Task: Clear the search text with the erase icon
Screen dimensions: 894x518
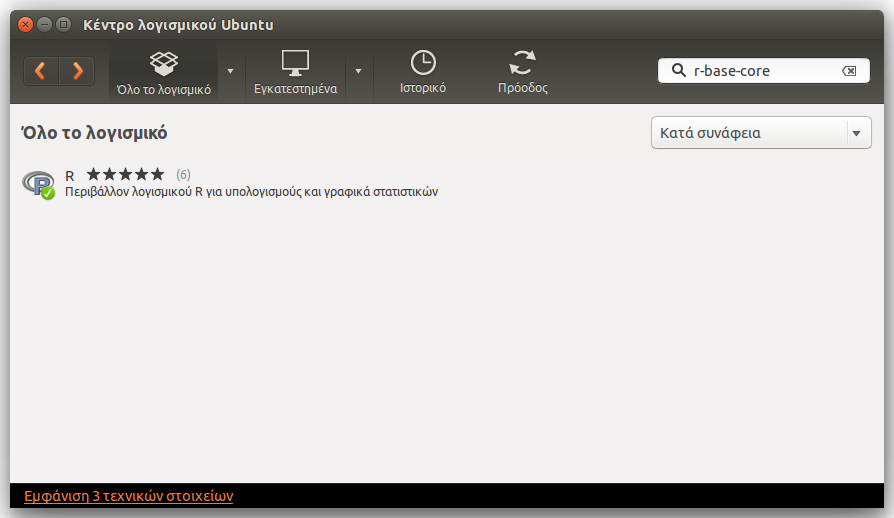Action: click(x=849, y=71)
